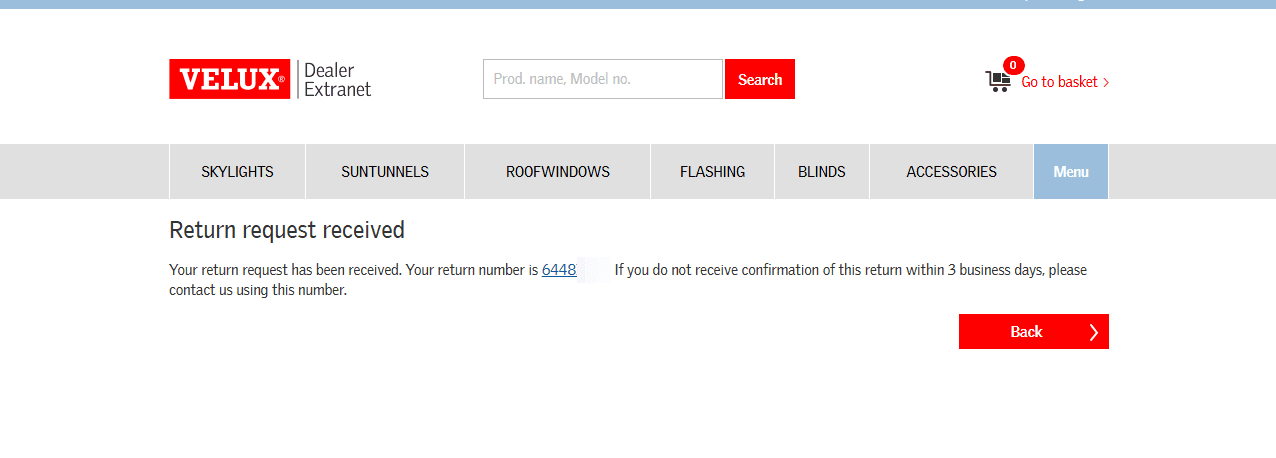The width and height of the screenshot is (1276, 458).
Task: Expand the blue Menu button
Action: pos(1071,172)
